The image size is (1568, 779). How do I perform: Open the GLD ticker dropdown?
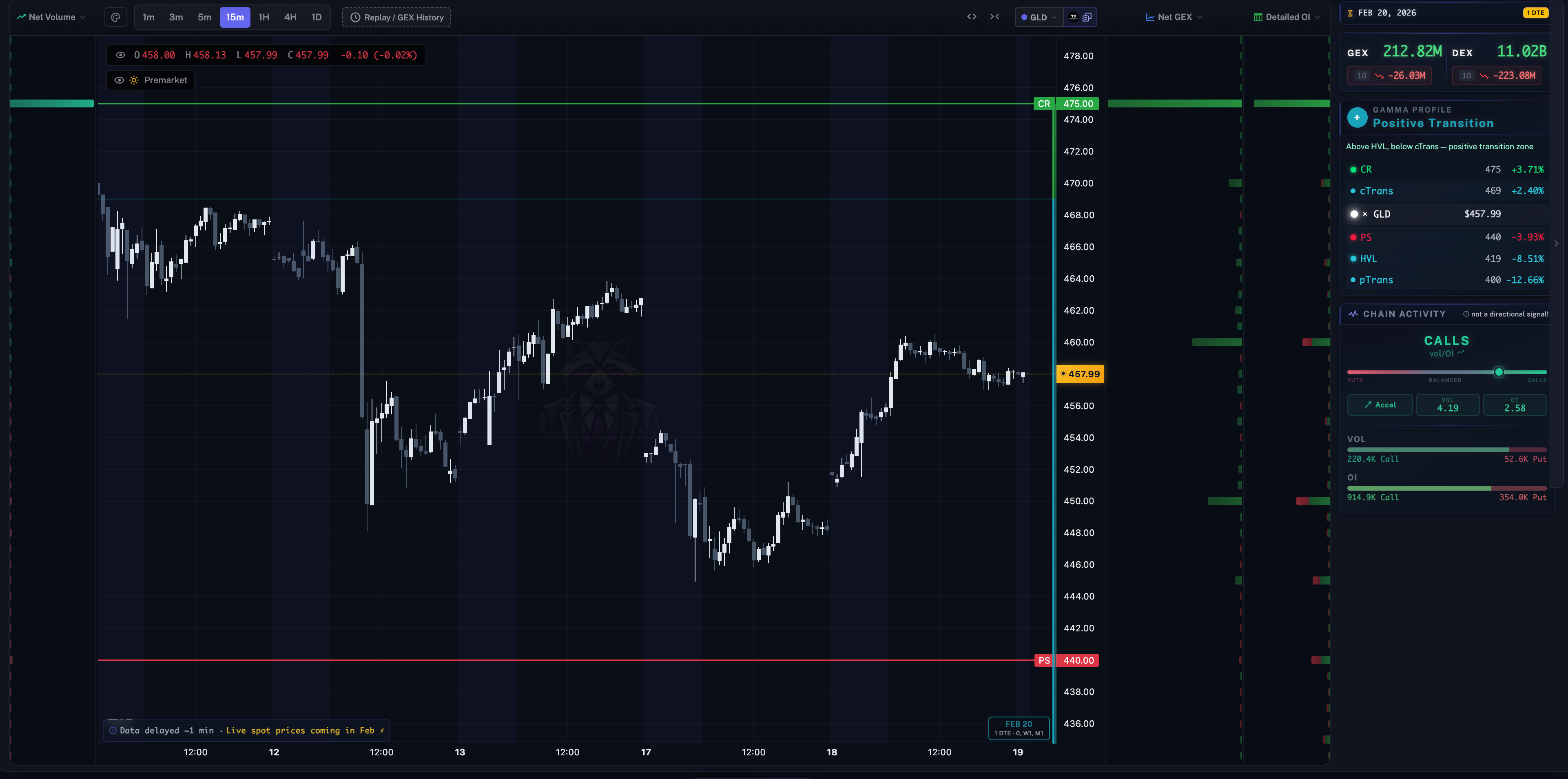pyautogui.click(x=1039, y=17)
